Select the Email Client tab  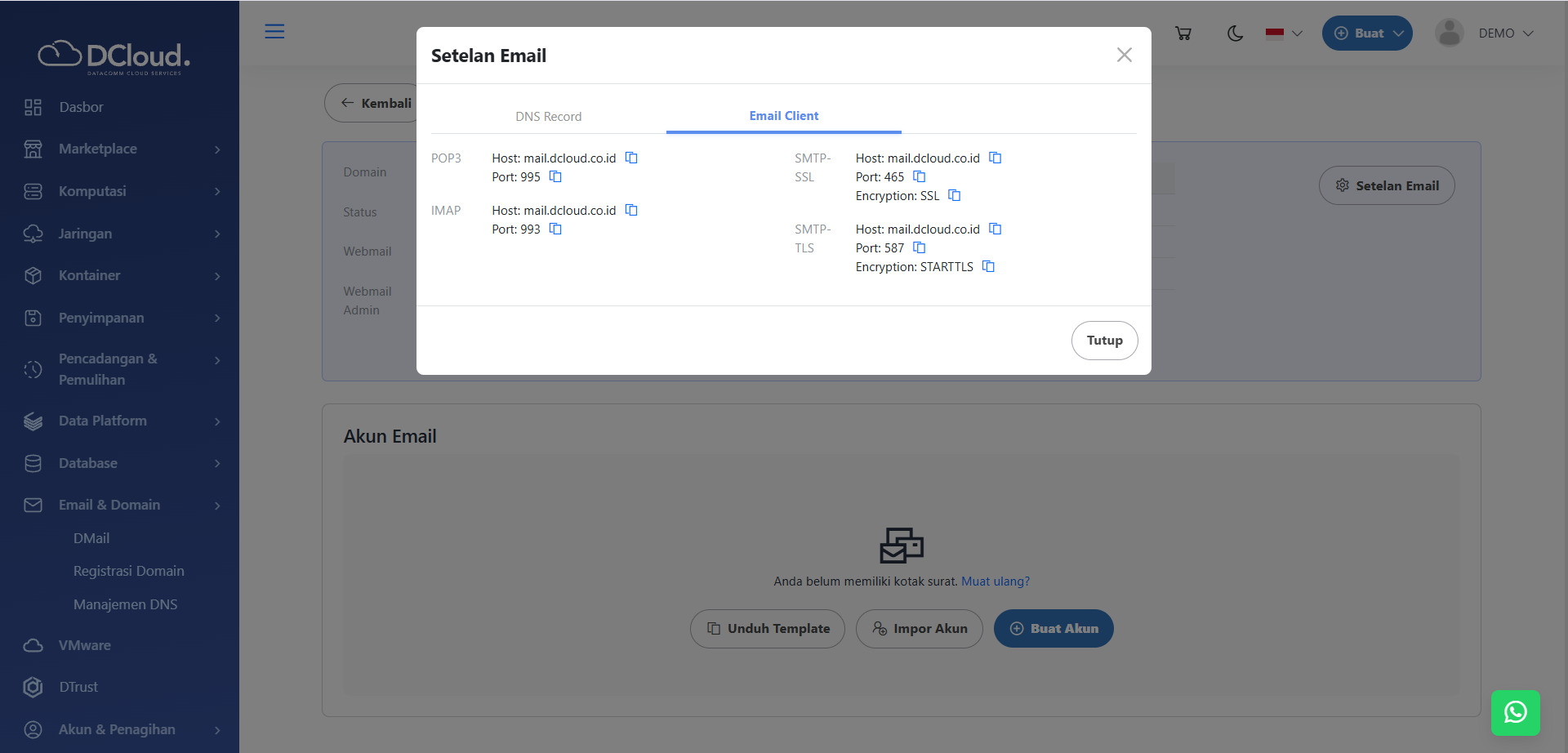[783, 116]
